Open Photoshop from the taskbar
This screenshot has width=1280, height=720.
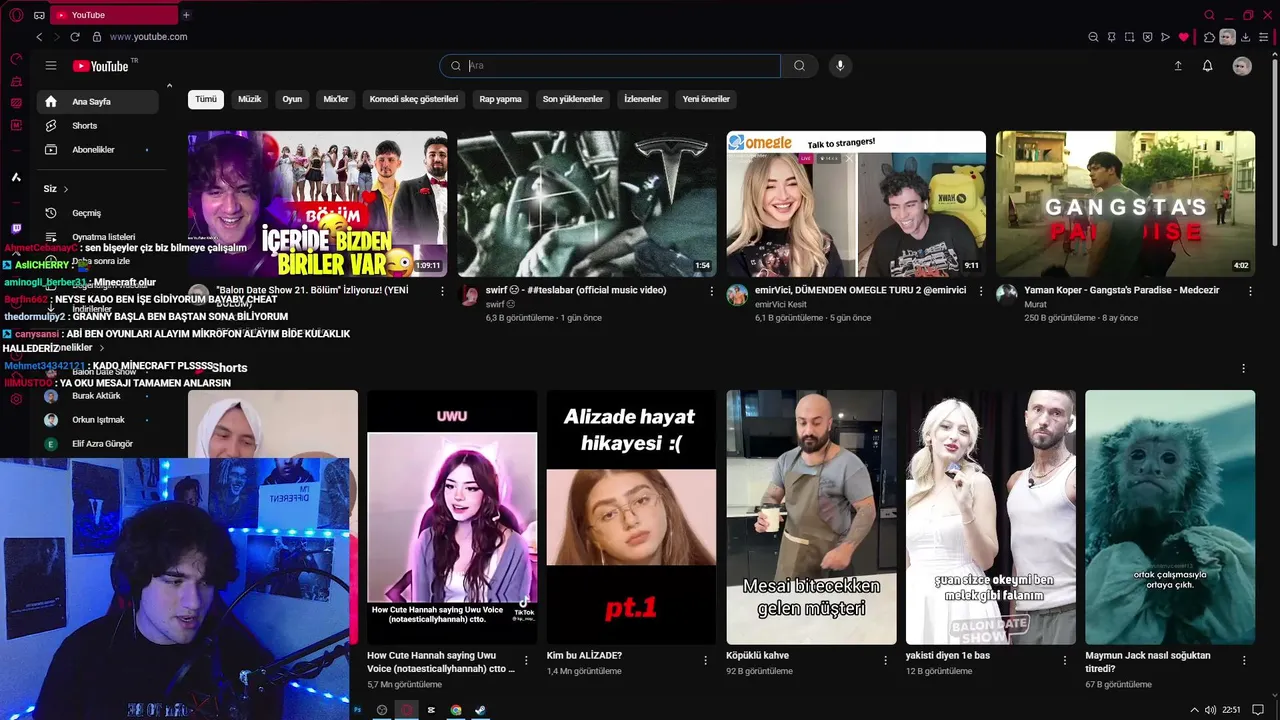pos(357,710)
